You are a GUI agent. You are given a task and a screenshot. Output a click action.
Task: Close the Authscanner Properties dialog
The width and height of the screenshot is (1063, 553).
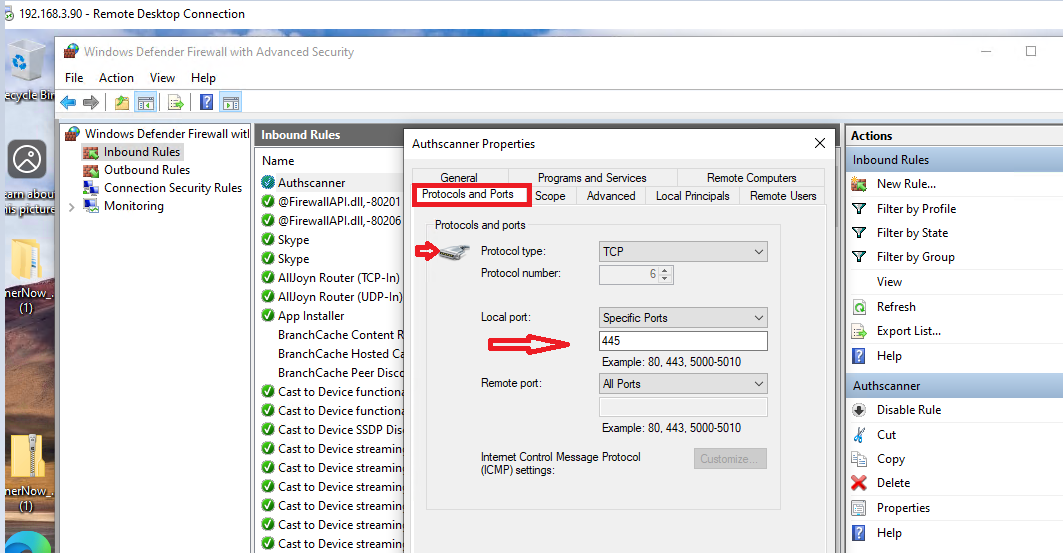pyautogui.click(x=820, y=143)
